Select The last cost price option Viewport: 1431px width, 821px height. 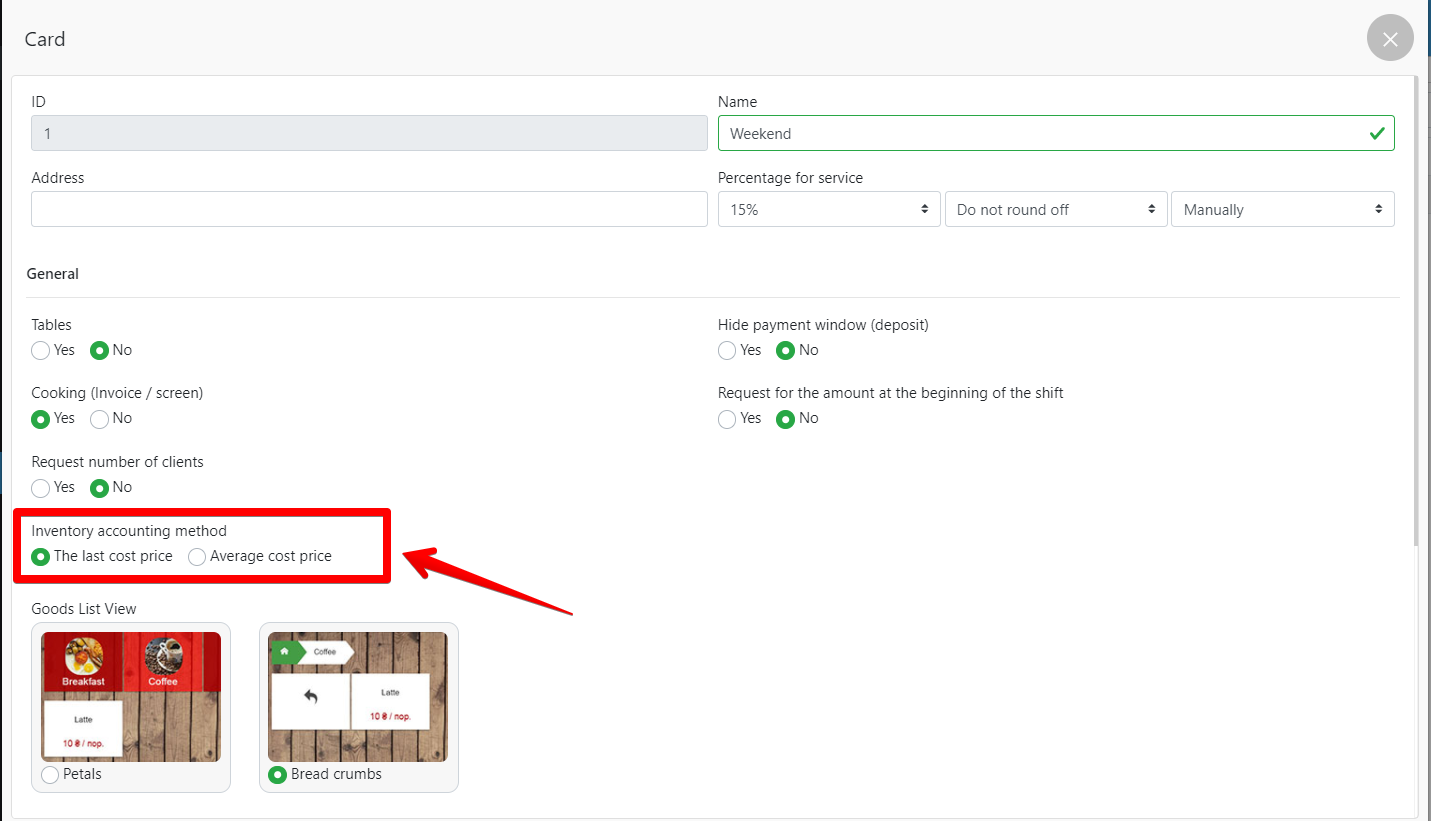tap(41, 556)
